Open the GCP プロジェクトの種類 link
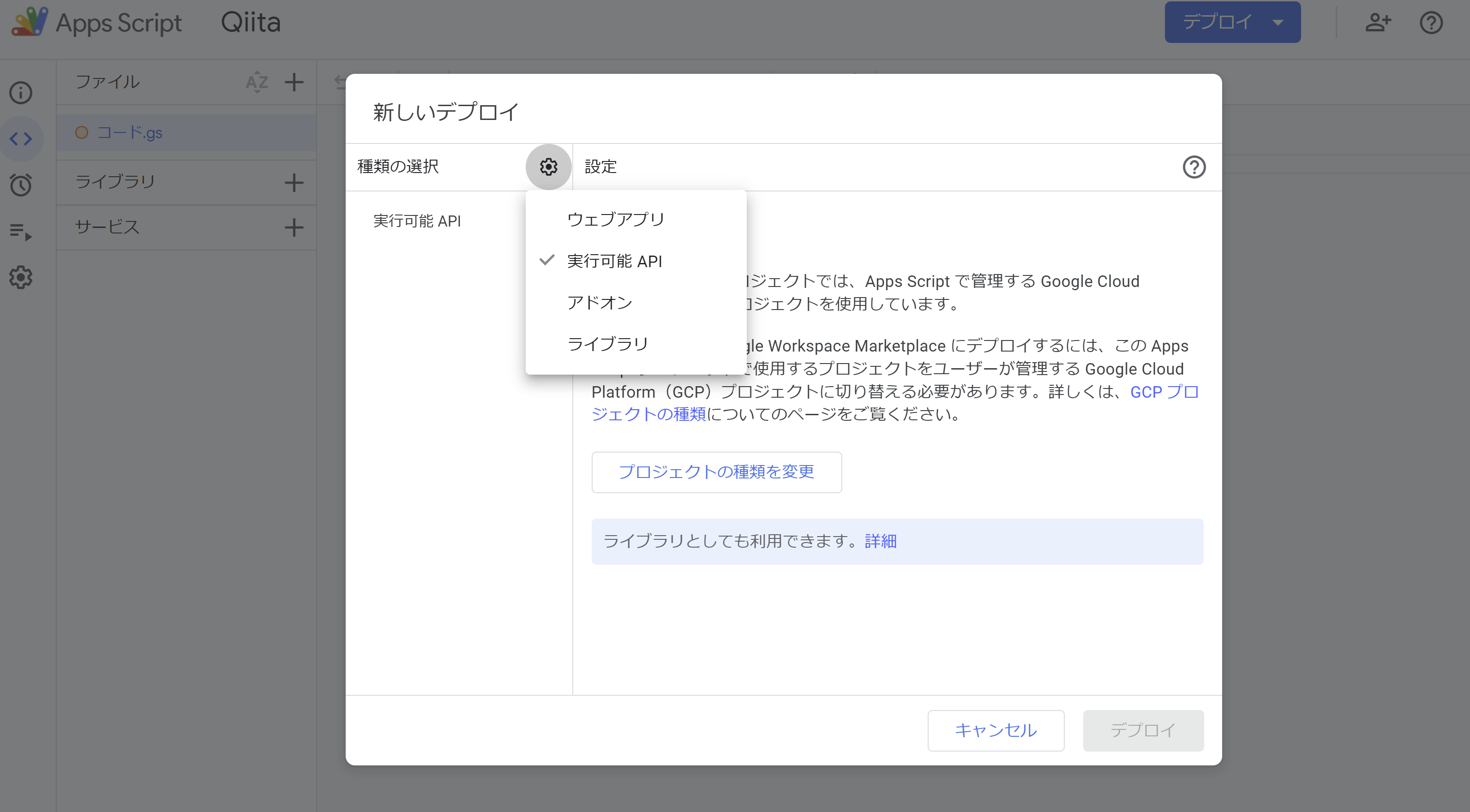Screen dimensions: 1470x812 pyautogui.click(x=1164, y=392)
